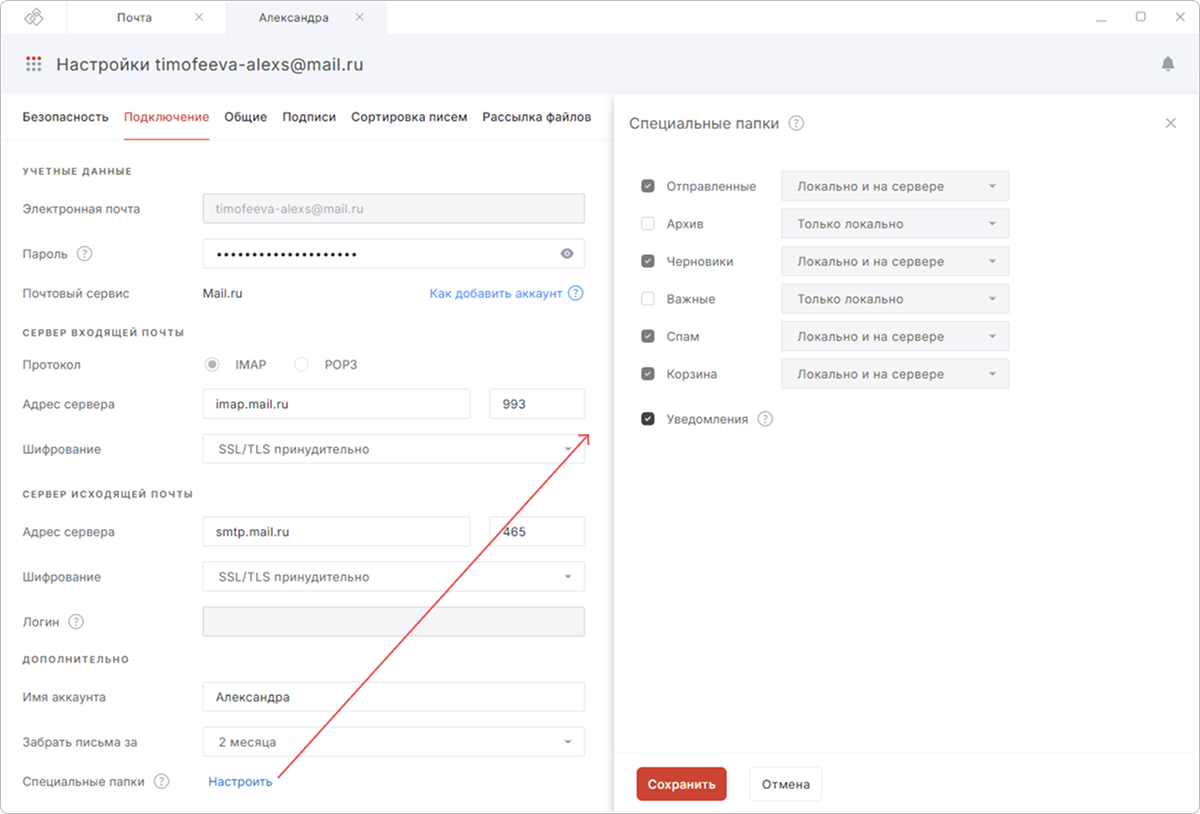The image size is (1200, 814).
Task: Open storage dropdown for Архив
Action: [x=895, y=224]
